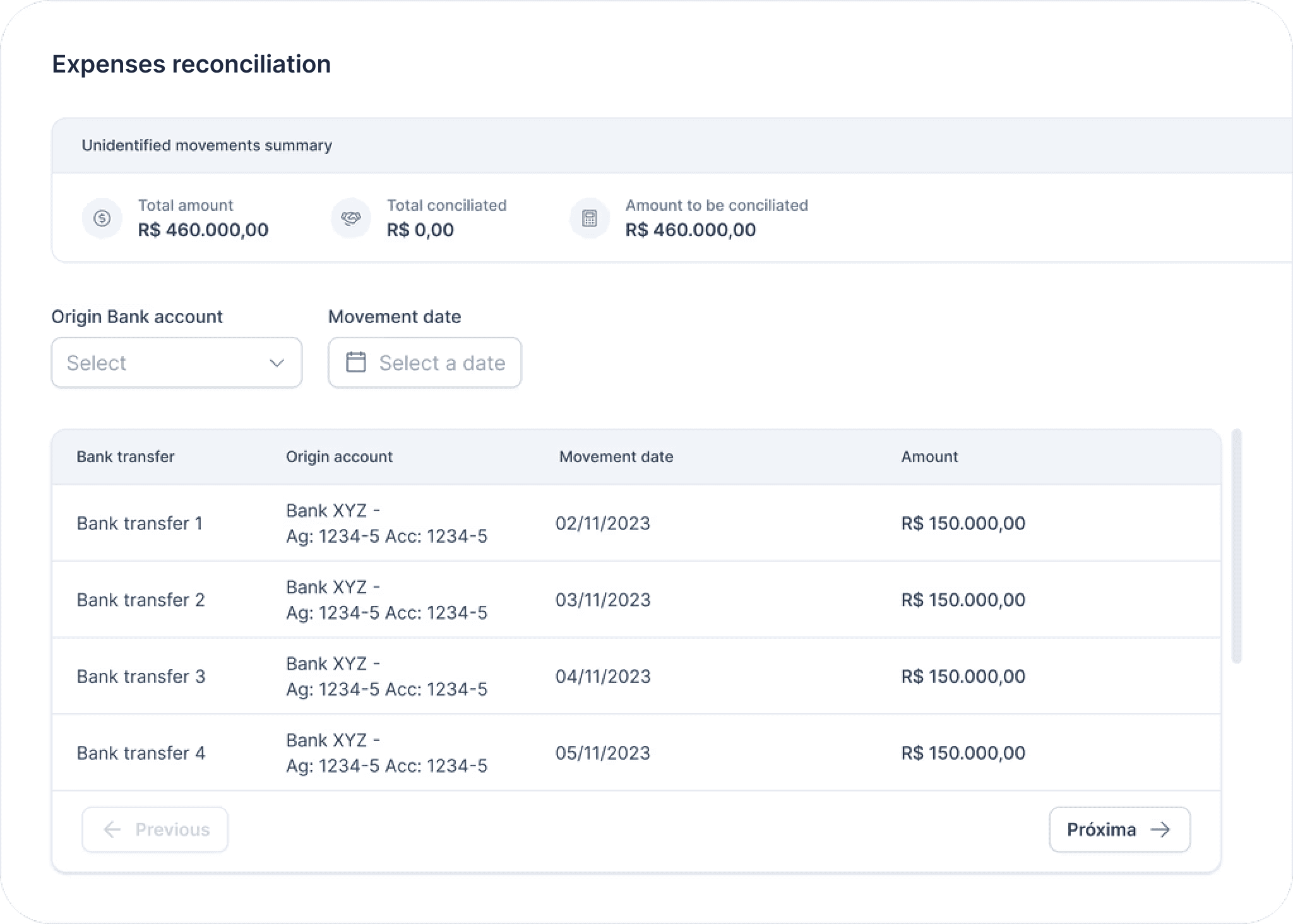
Task: Open the Origin Bank account Select dropdown
Action: (x=176, y=362)
